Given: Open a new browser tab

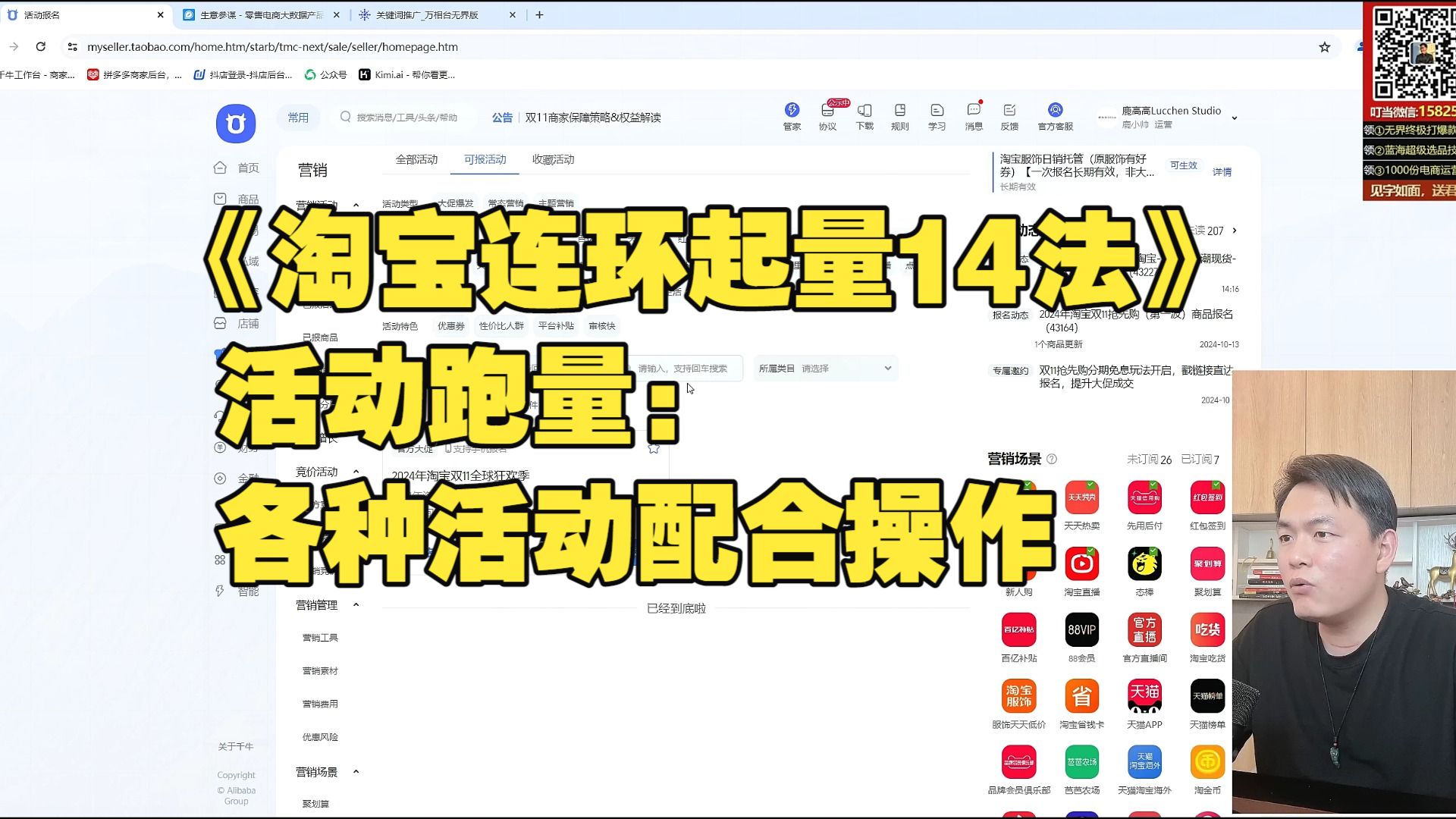Looking at the screenshot, I should (x=539, y=14).
